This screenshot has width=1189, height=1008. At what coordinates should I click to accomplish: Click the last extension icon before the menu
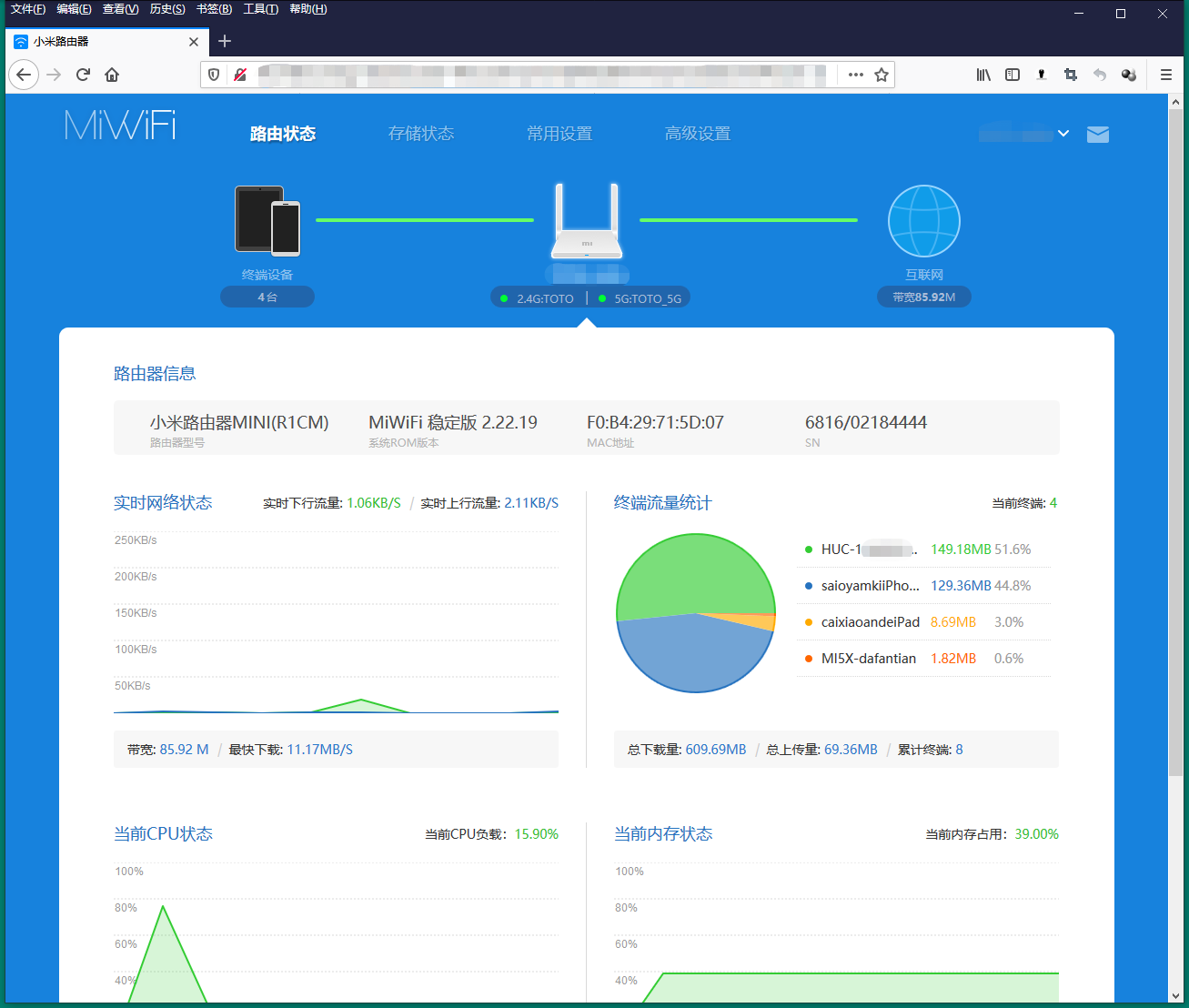[1129, 75]
